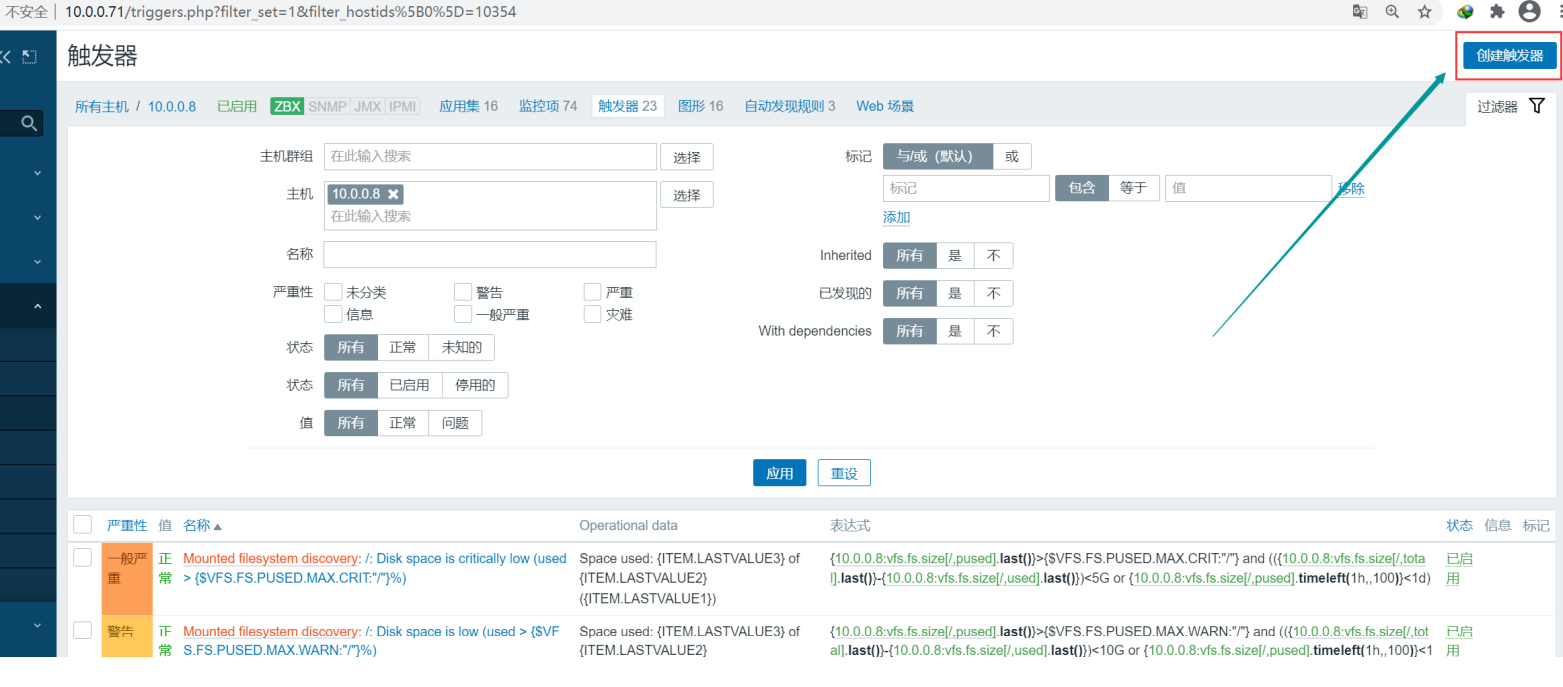Check the 未分类 severity checkbox
This screenshot has height=687, width=1563.
tap(334, 292)
